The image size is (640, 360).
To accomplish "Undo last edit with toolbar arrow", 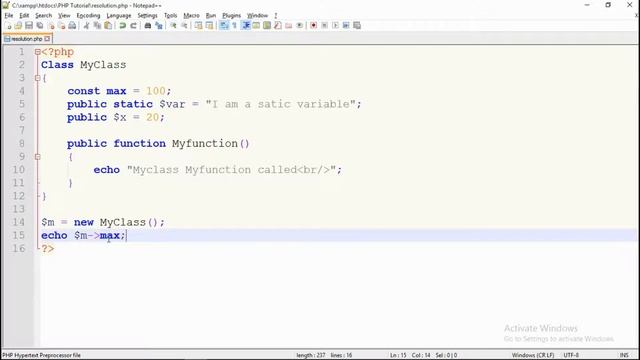I will [x=122, y=25].
